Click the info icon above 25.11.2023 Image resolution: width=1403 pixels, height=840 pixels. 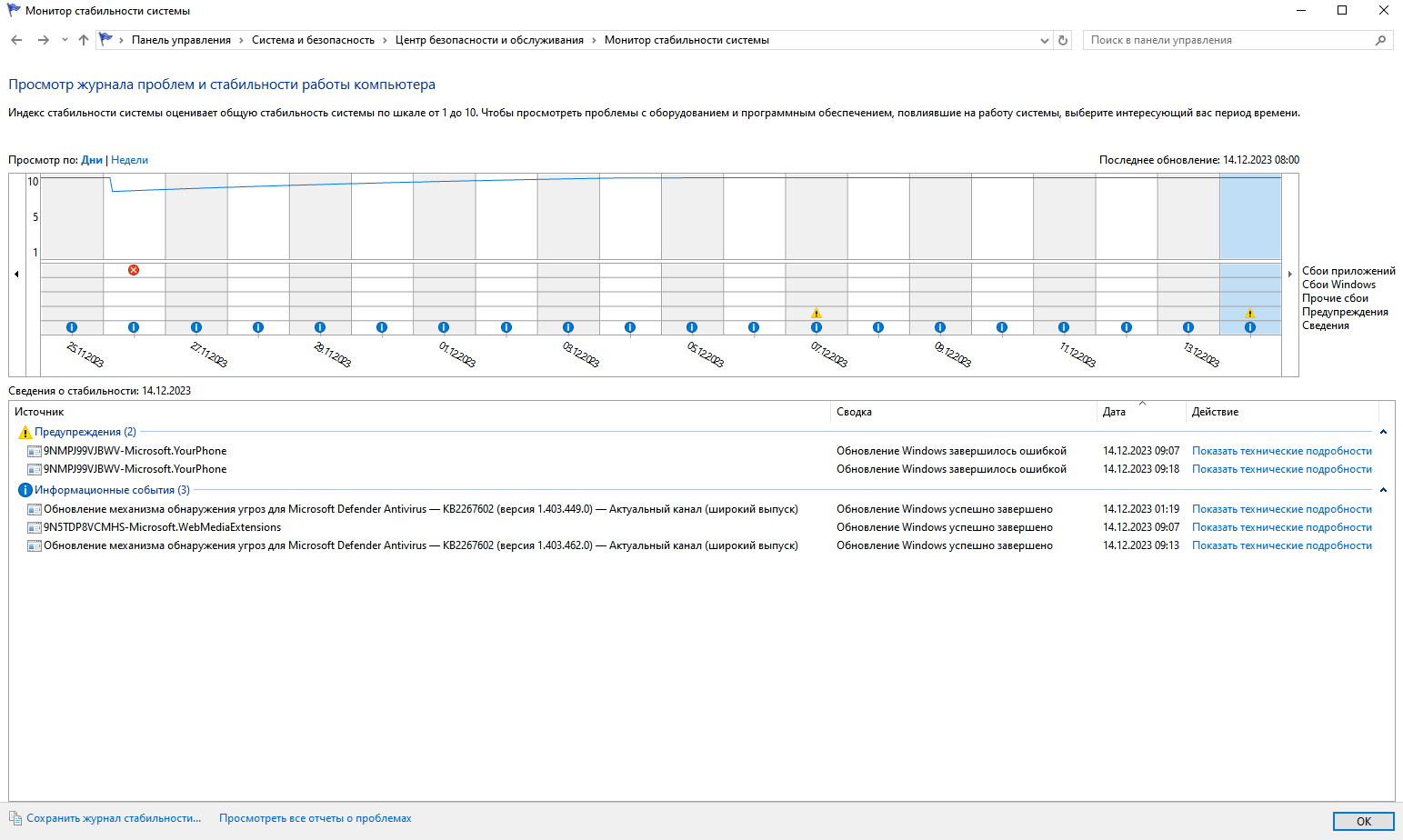(x=72, y=327)
